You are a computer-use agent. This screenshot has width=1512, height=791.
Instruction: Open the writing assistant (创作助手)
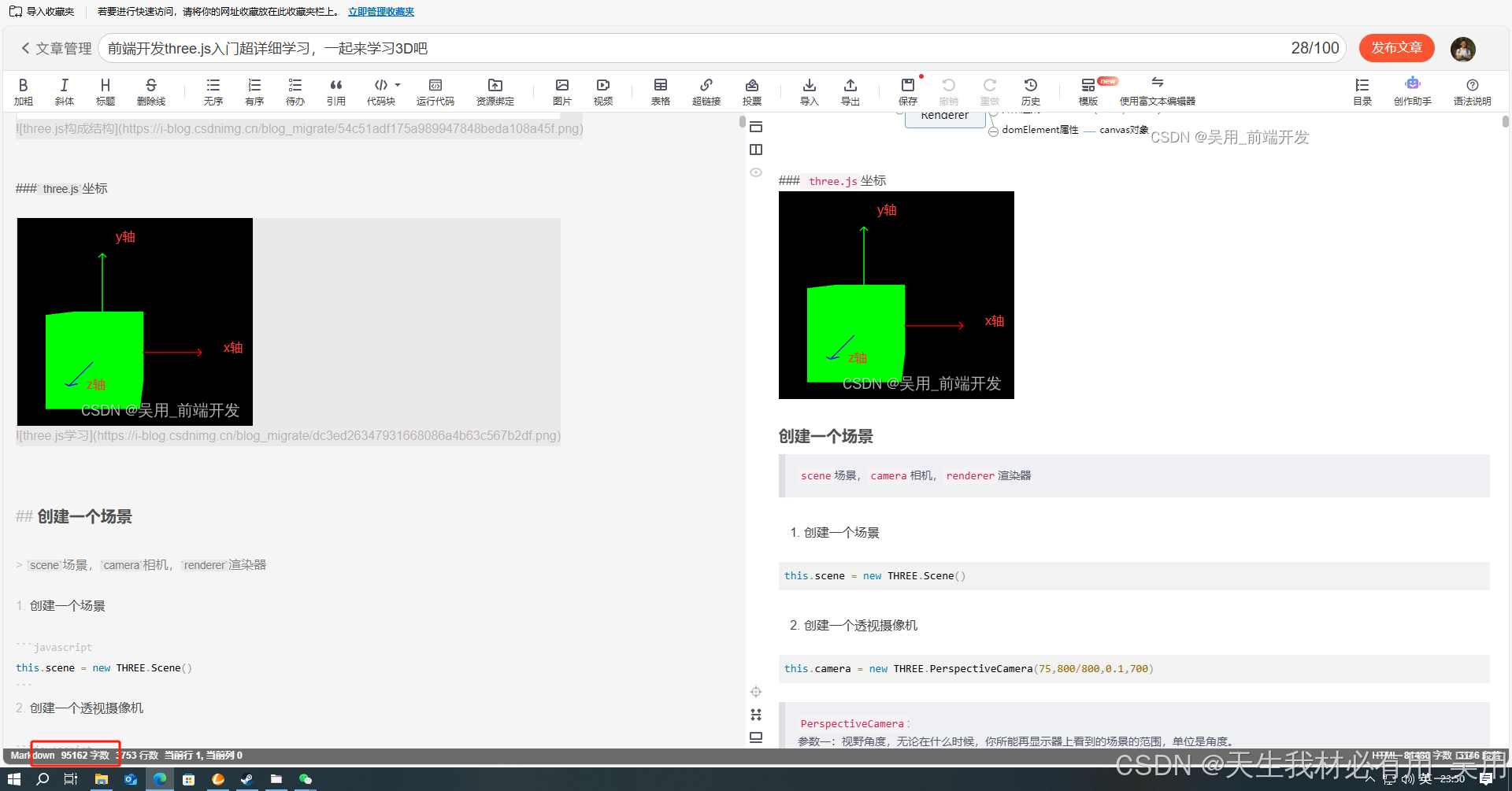1413,91
